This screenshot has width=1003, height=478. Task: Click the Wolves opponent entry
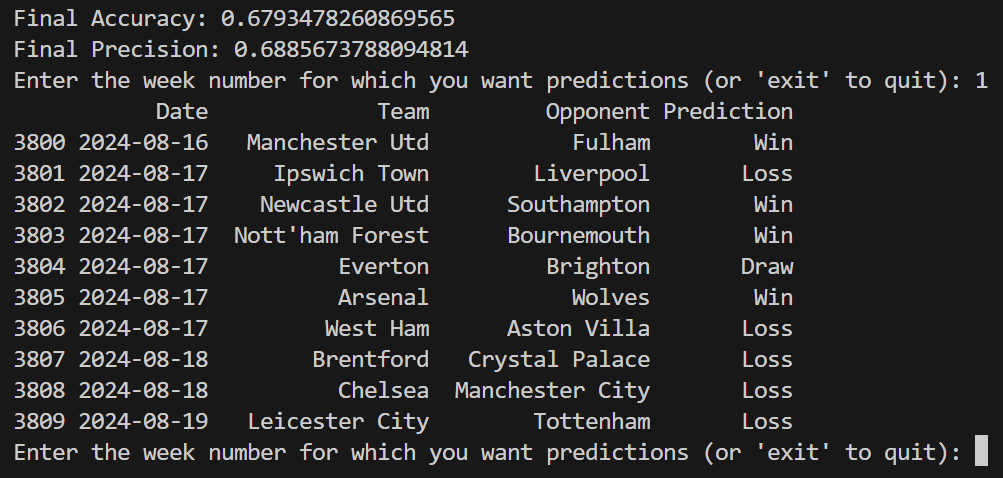[610, 297]
